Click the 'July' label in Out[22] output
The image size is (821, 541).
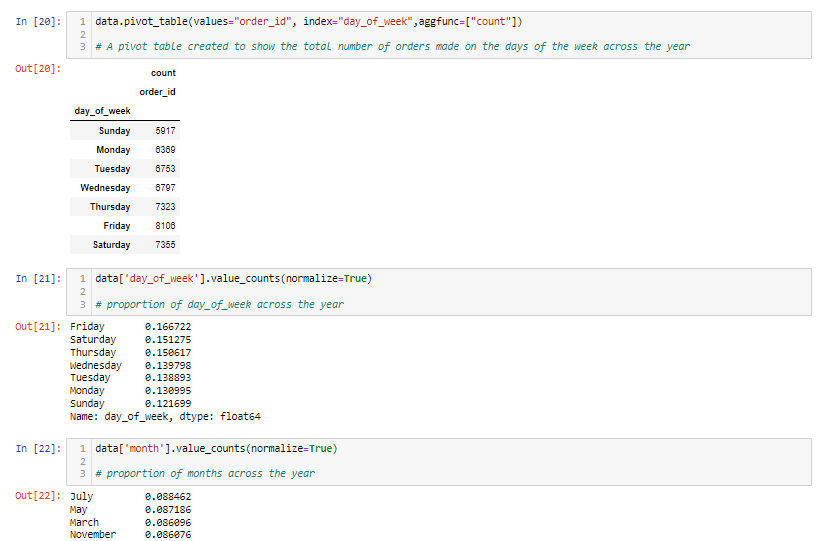point(81,496)
